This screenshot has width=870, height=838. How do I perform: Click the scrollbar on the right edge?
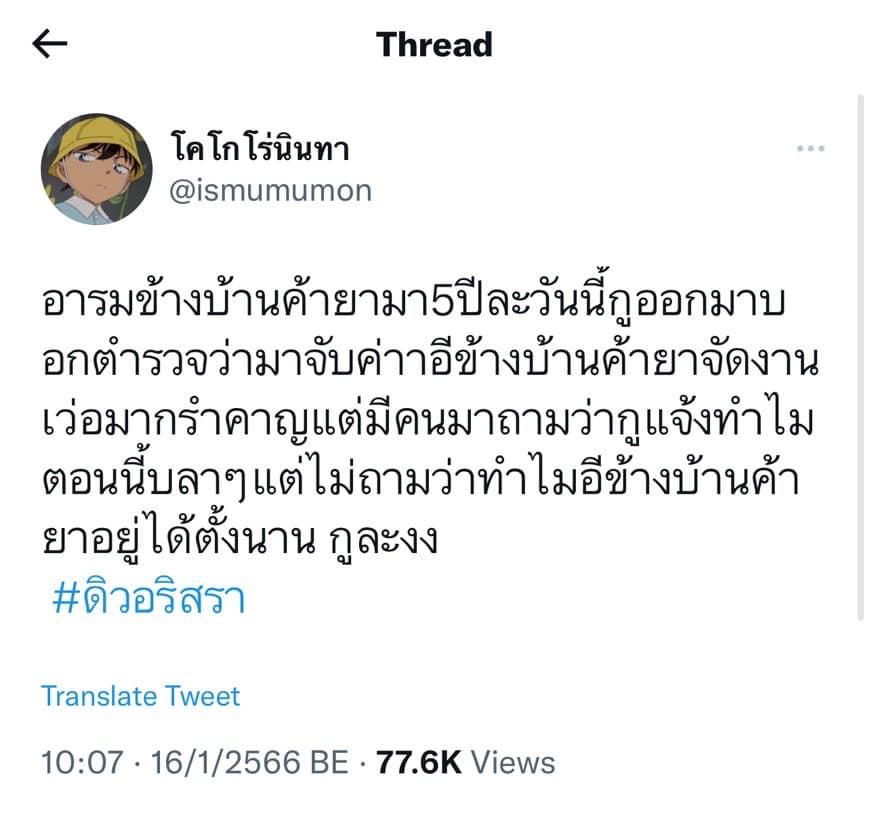point(860,357)
